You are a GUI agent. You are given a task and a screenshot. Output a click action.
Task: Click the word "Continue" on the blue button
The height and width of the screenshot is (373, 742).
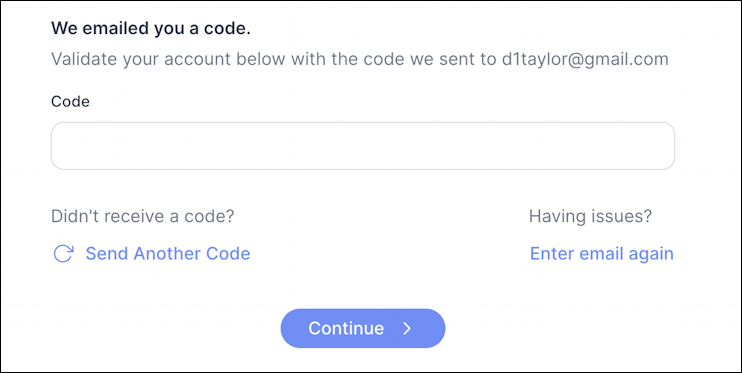[346, 328]
